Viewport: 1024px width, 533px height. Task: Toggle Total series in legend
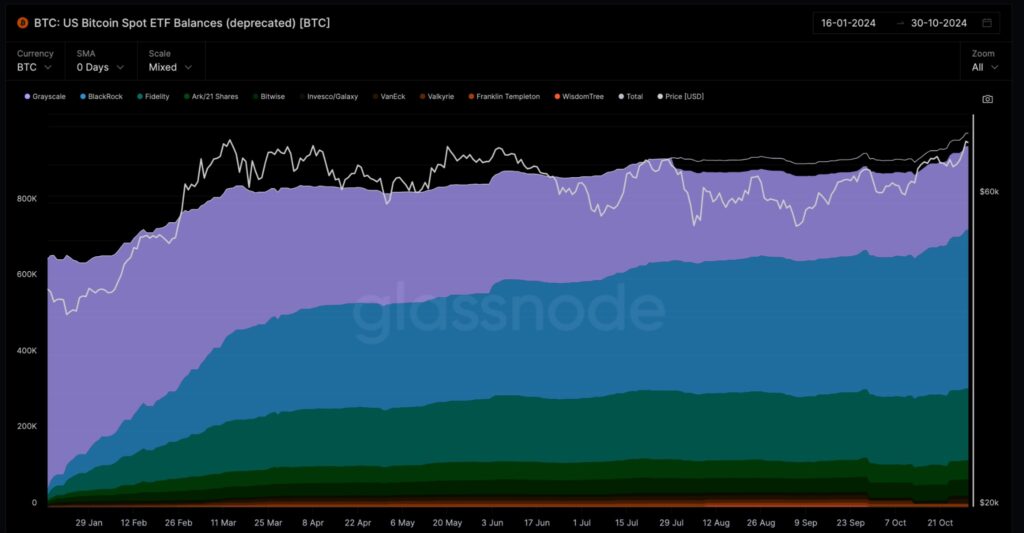[631, 97]
